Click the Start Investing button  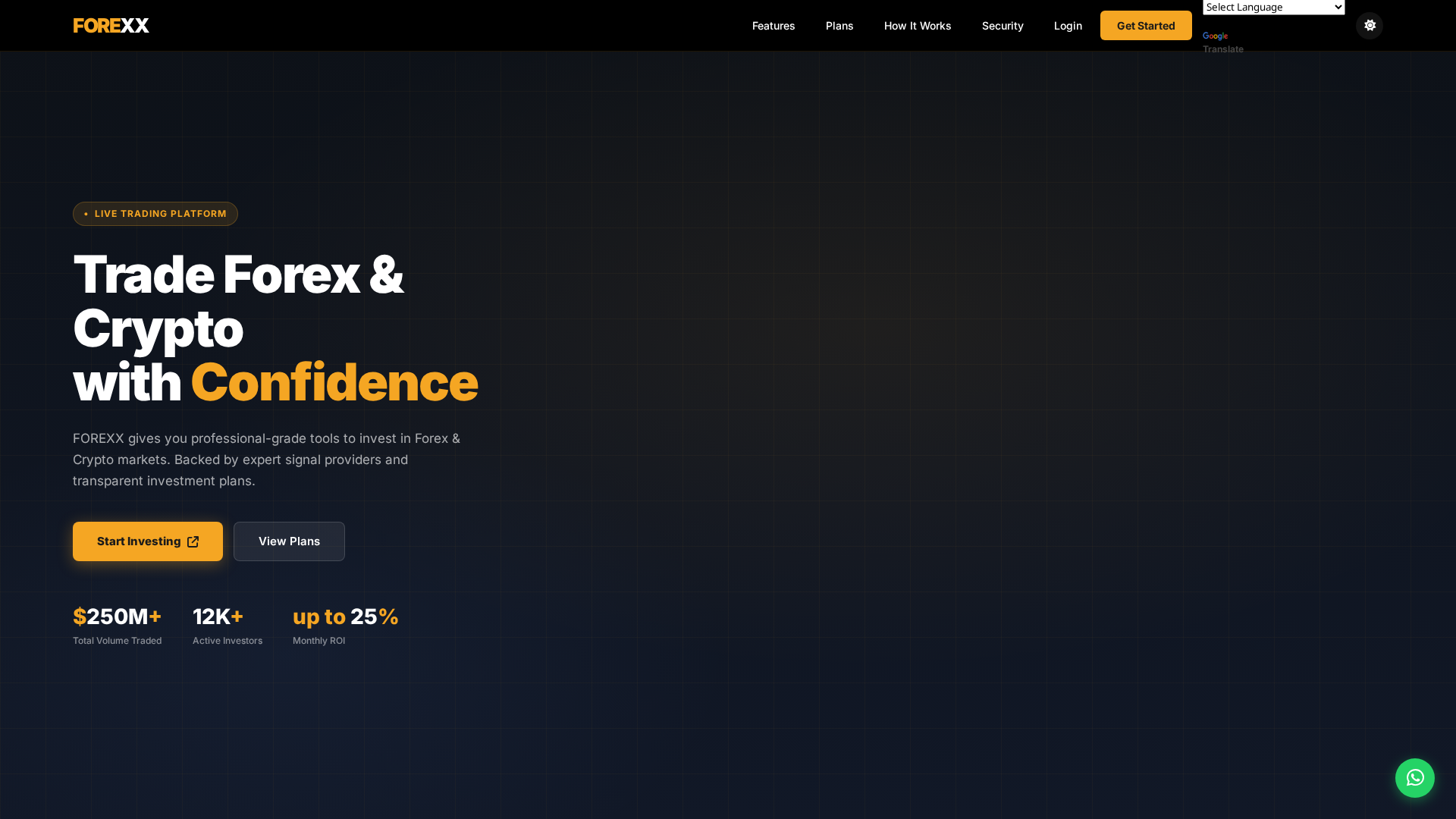point(148,541)
